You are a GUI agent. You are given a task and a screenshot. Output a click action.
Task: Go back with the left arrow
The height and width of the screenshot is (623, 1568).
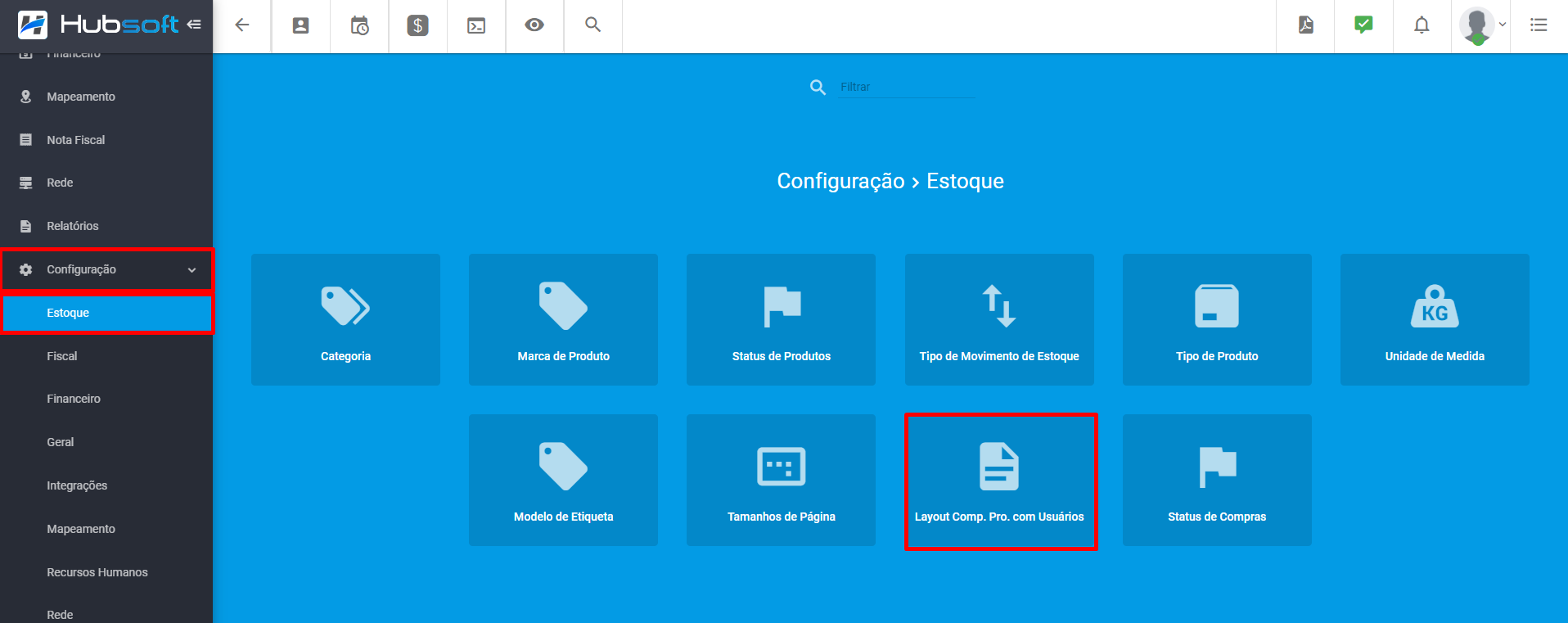pyautogui.click(x=242, y=25)
